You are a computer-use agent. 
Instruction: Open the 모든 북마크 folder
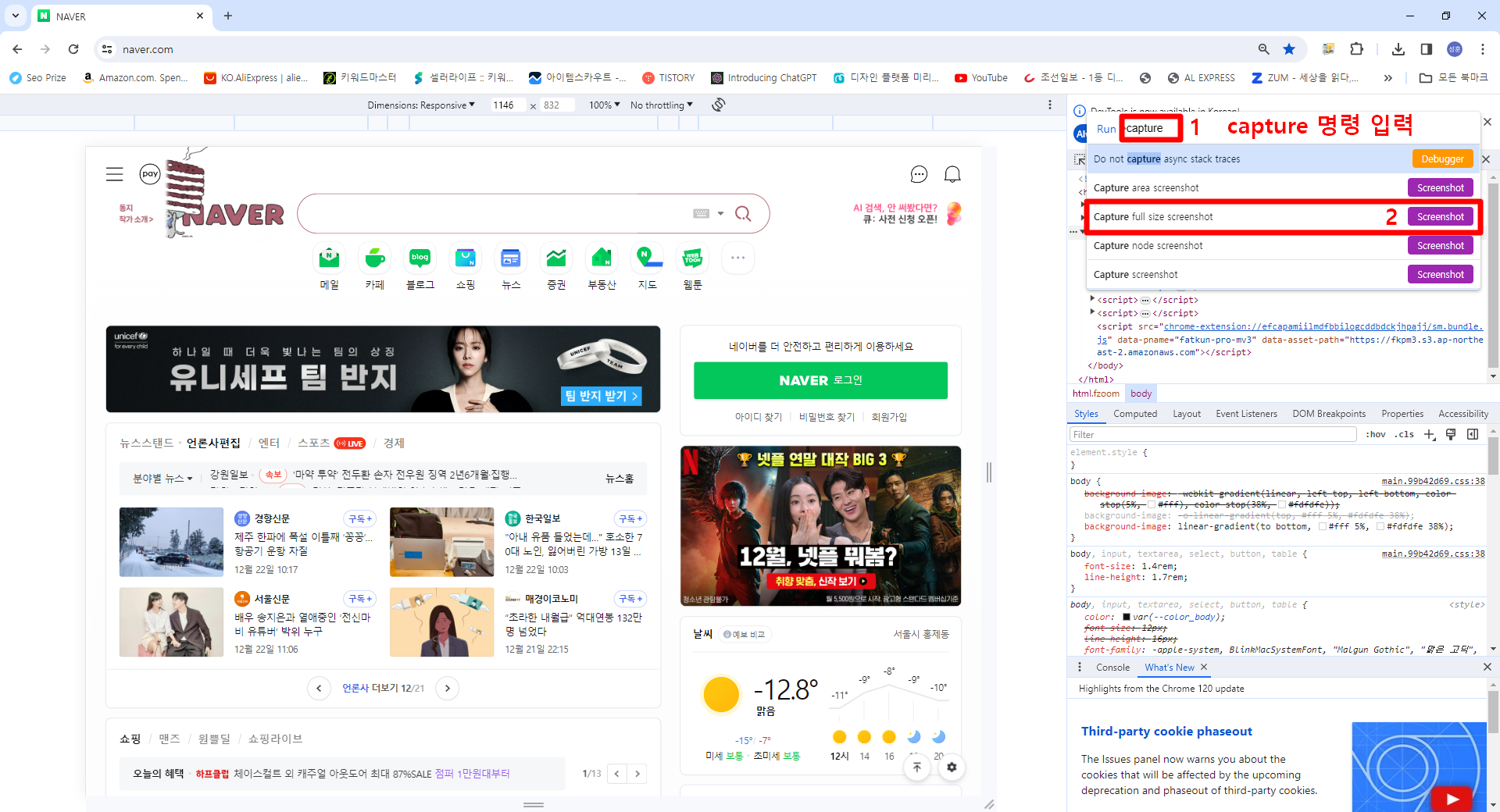(x=1454, y=77)
